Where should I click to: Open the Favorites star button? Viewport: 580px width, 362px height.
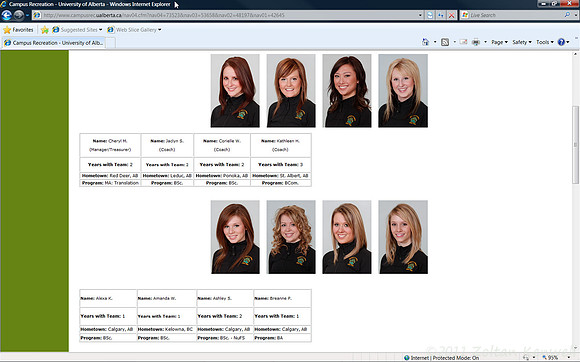(x=18, y=30)
